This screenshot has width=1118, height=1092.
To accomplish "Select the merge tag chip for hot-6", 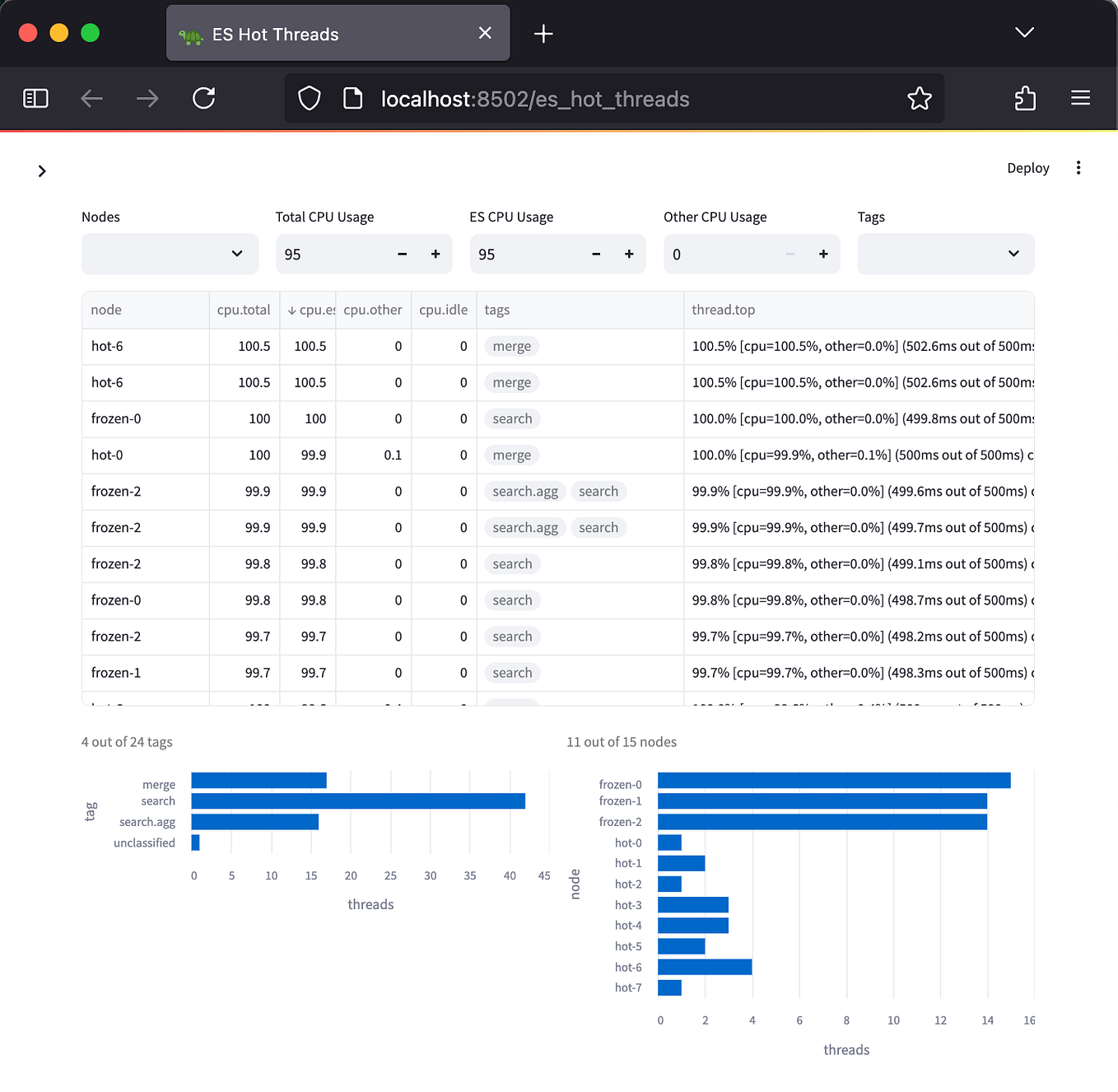I will point(511,346).
